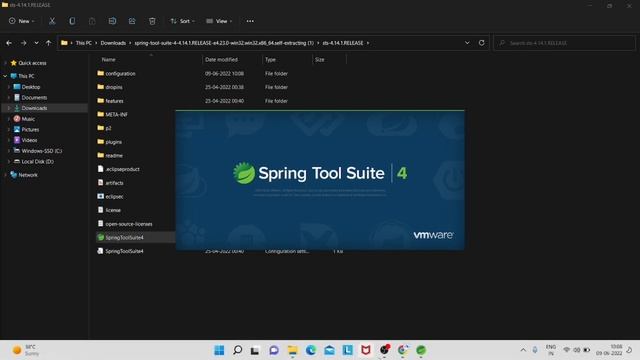Click This PC in the address bar
The width and height of the screenshot is (640, 360).
click(84, 43)
